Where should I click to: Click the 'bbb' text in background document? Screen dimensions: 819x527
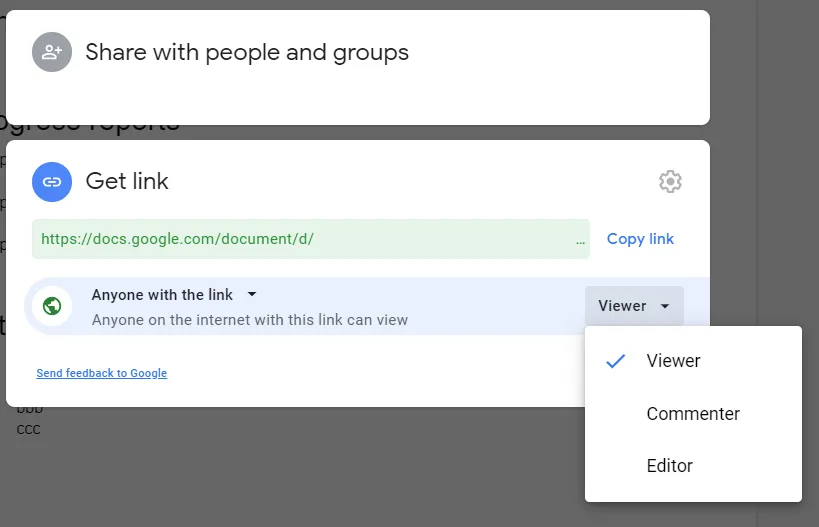click(x=29, y=410)
